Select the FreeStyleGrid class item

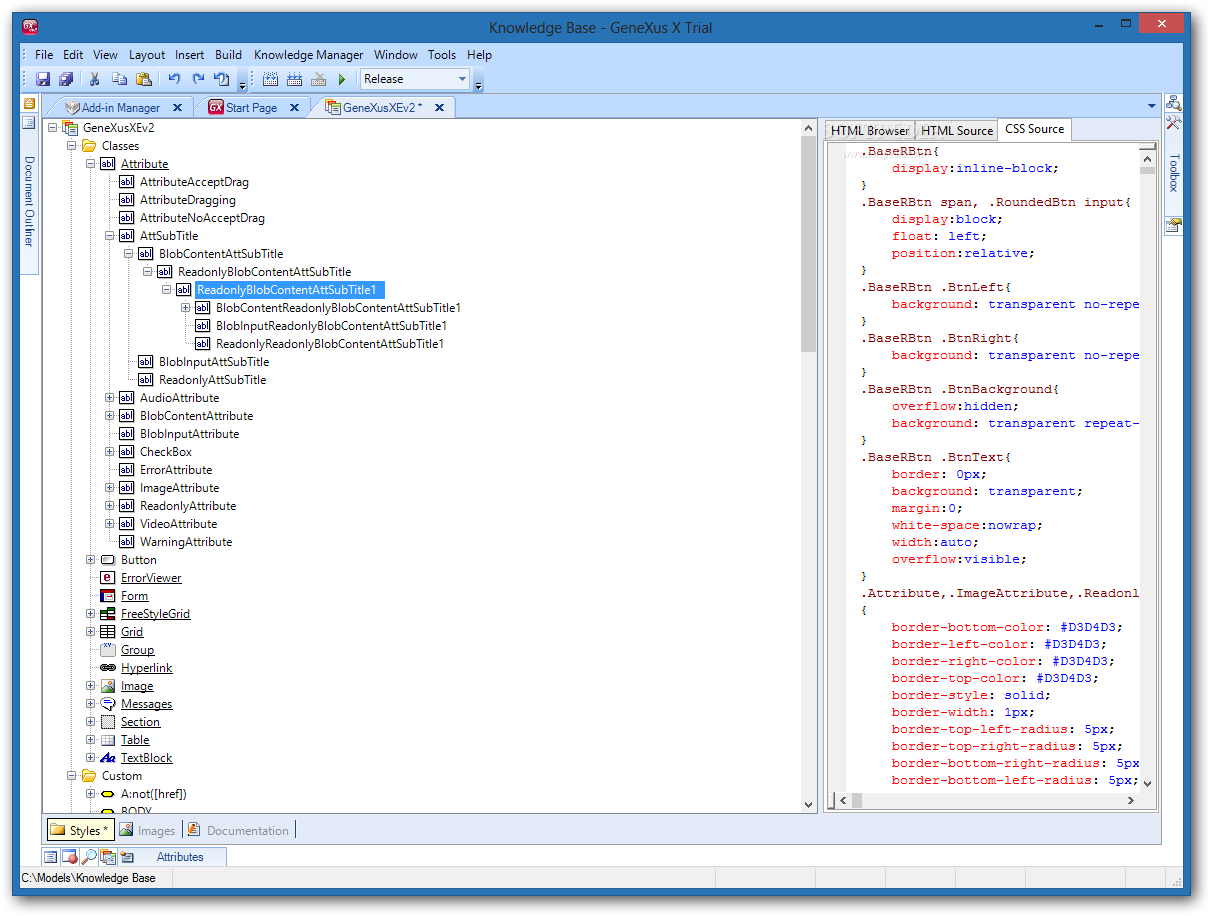[x=155, y=614]
